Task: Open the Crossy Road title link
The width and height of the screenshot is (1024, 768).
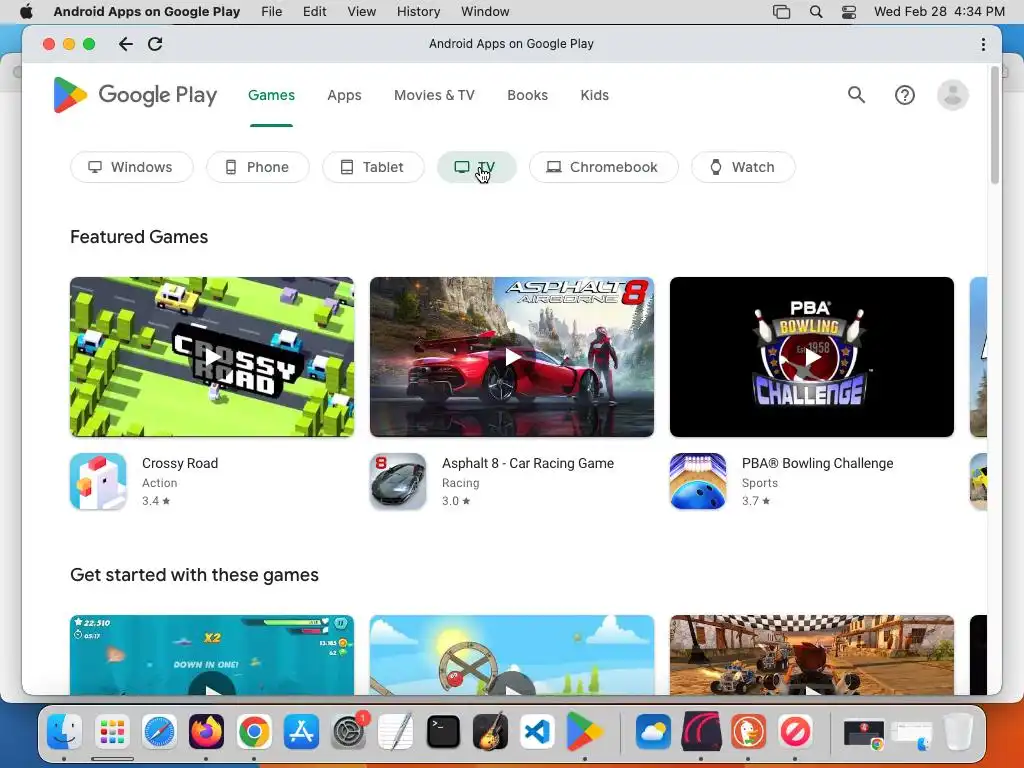Action: (180, 463)
